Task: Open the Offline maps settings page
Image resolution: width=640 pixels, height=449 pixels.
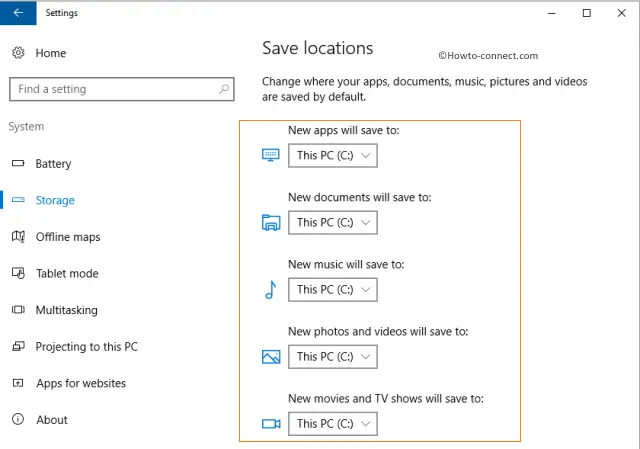Action: click(x=68, y=237)
